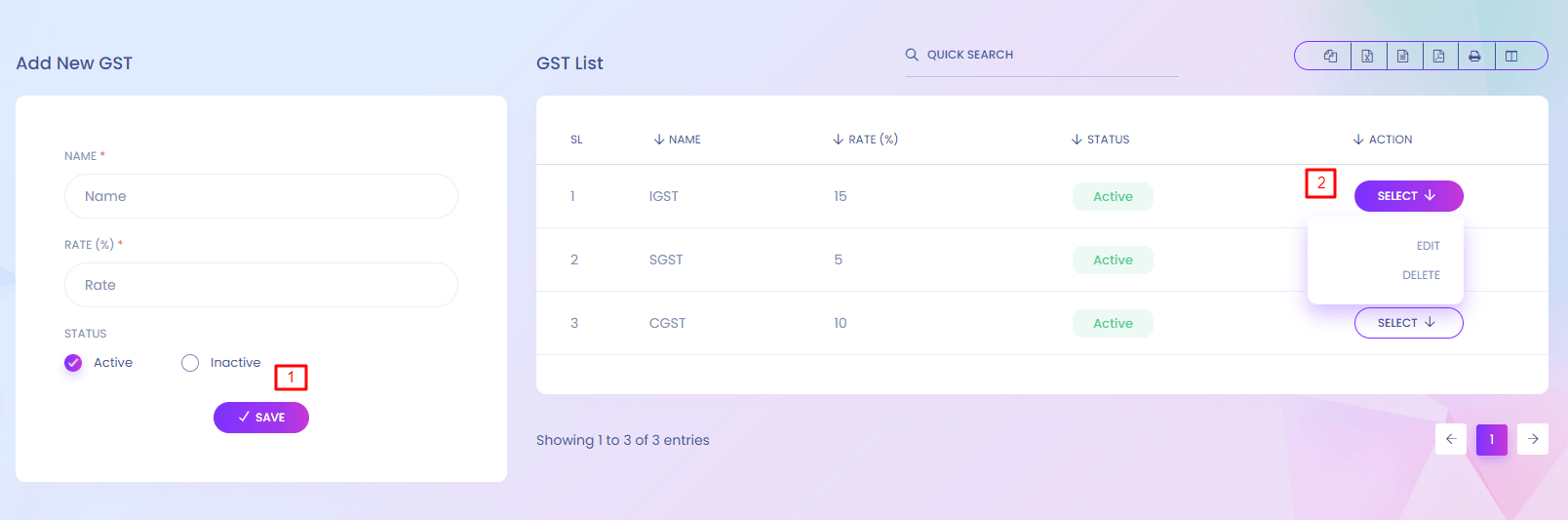Export GST list to Excel
The height and width of the screenshot is (520, 1568).
click(1367, 57)
